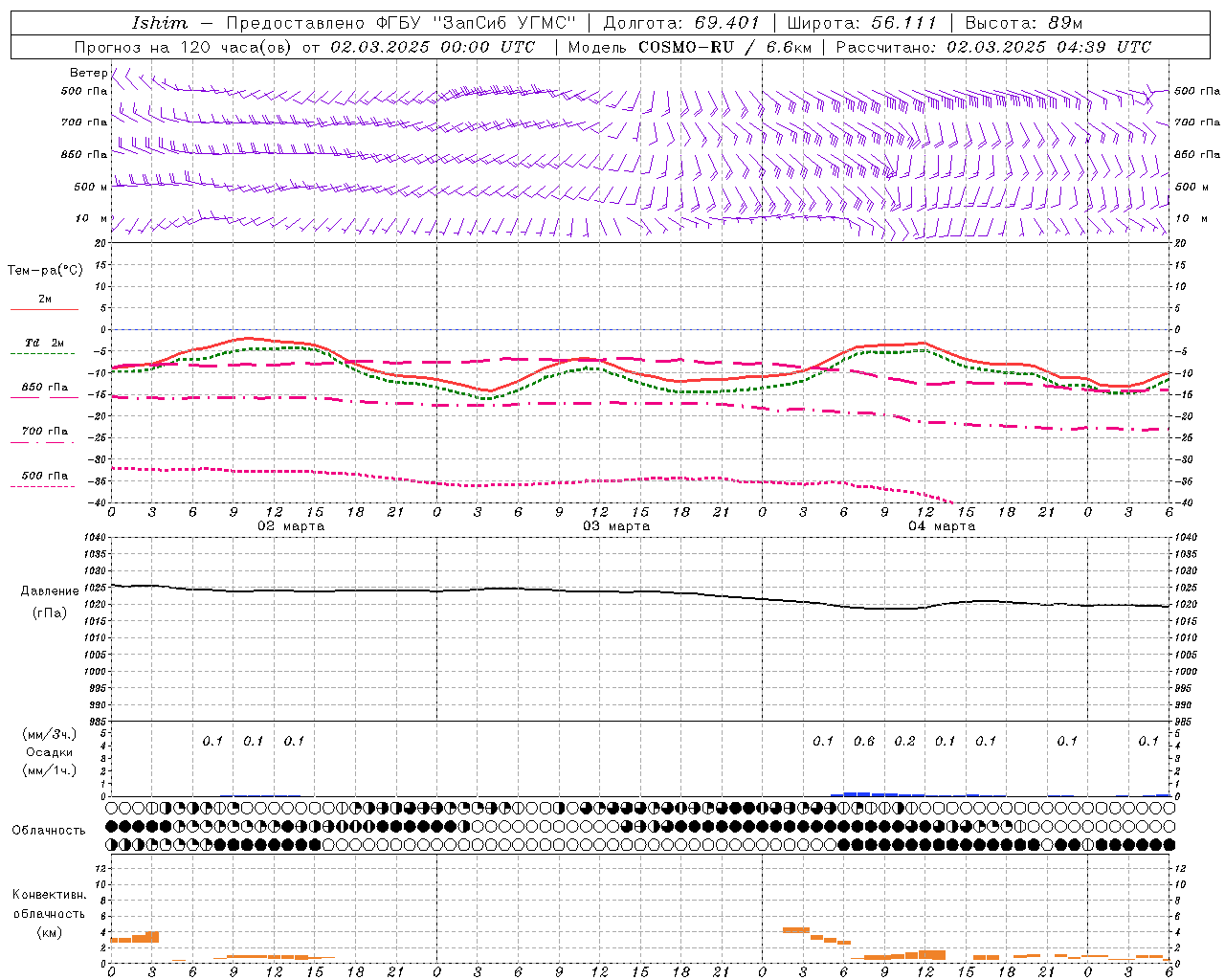Click the "(гПа)" unit under Давление
The image size is (1225, 980).
[50, 613]
